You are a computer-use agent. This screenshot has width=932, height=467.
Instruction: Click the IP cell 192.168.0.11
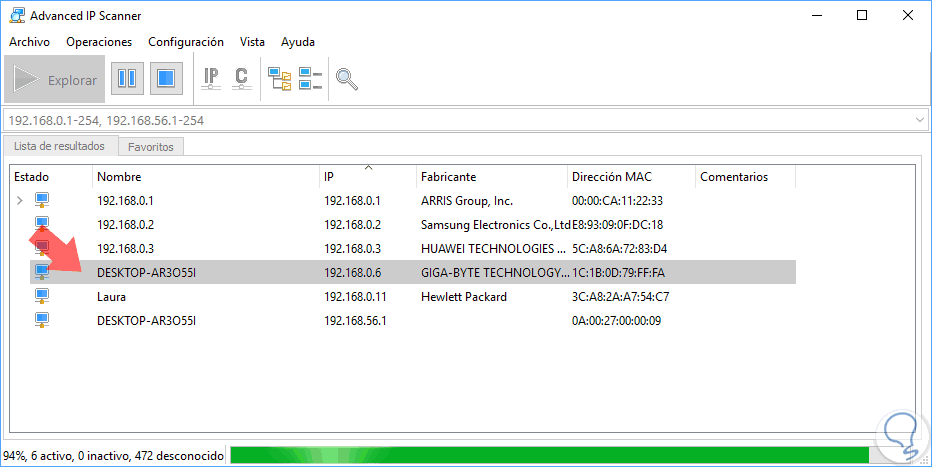355,296
